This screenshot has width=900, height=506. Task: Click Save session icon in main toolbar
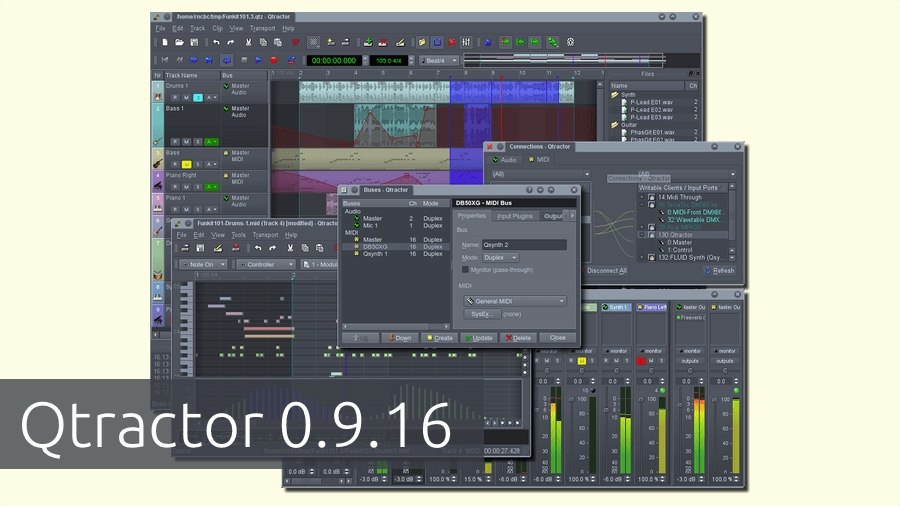[194, 42]
